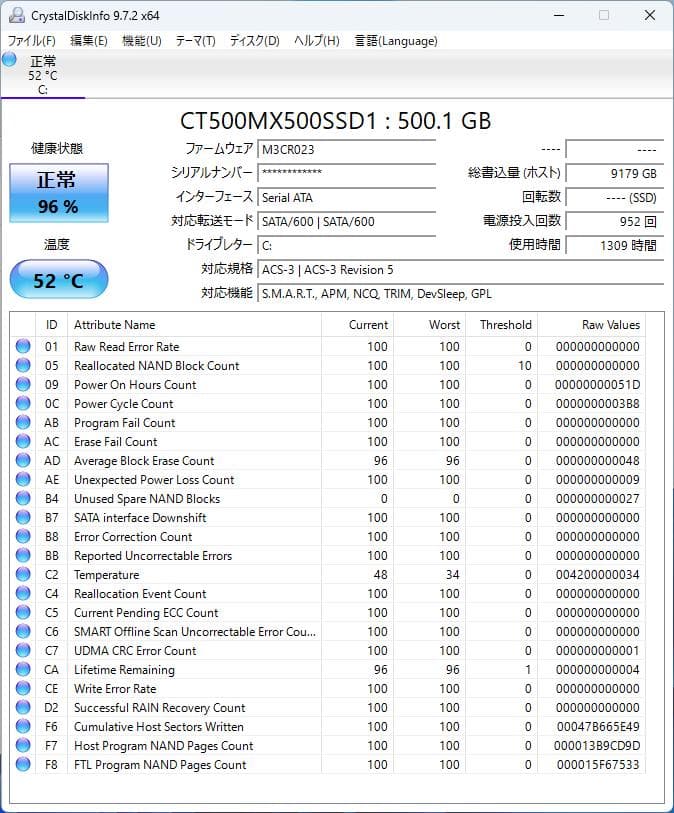The width and height of the screenshot is (674, 813).
Task: Open the ヘルプ(H) menu
Action: pos(316,40)
